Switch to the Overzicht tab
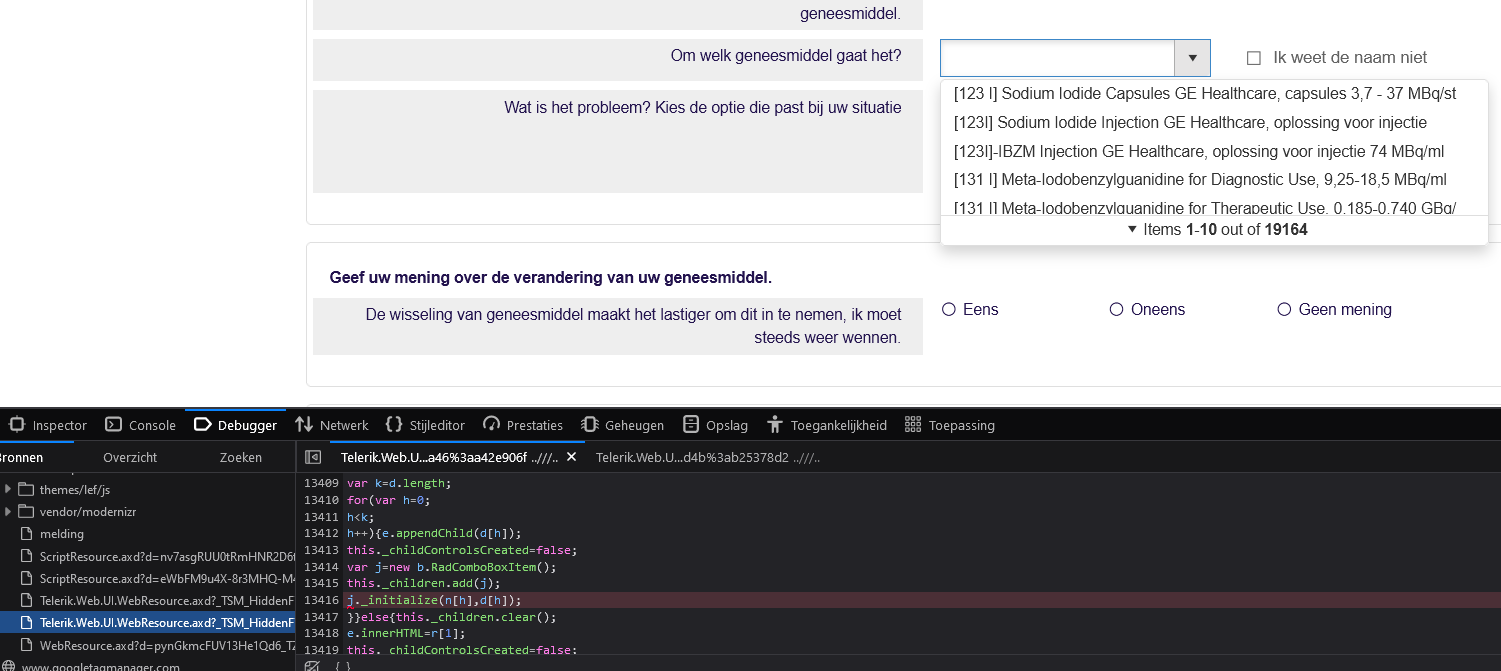Image resolution: width=1501 pixels, height=671 pixels. [130, 457]
